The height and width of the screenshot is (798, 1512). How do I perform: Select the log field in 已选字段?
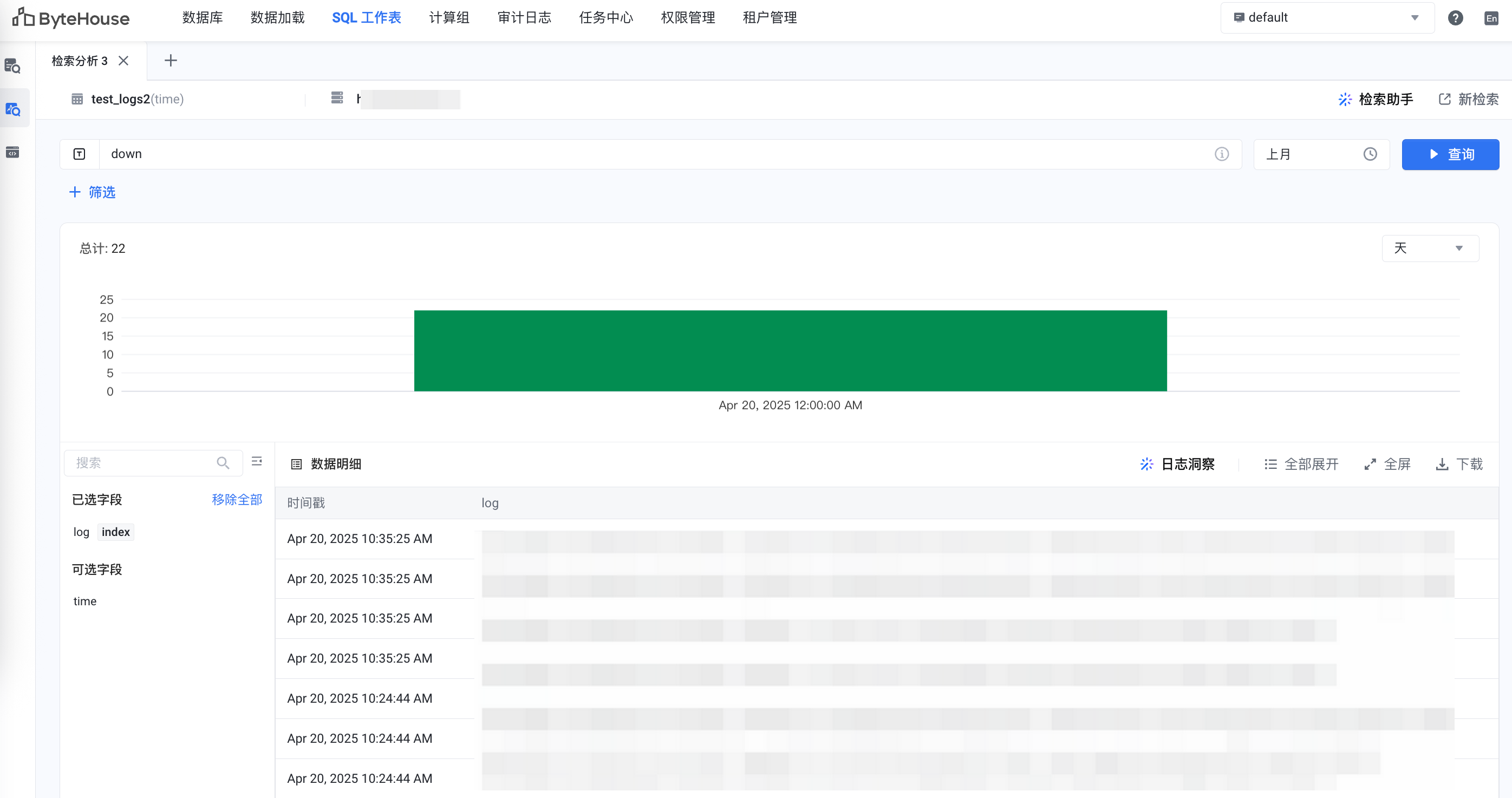point(81,532)
